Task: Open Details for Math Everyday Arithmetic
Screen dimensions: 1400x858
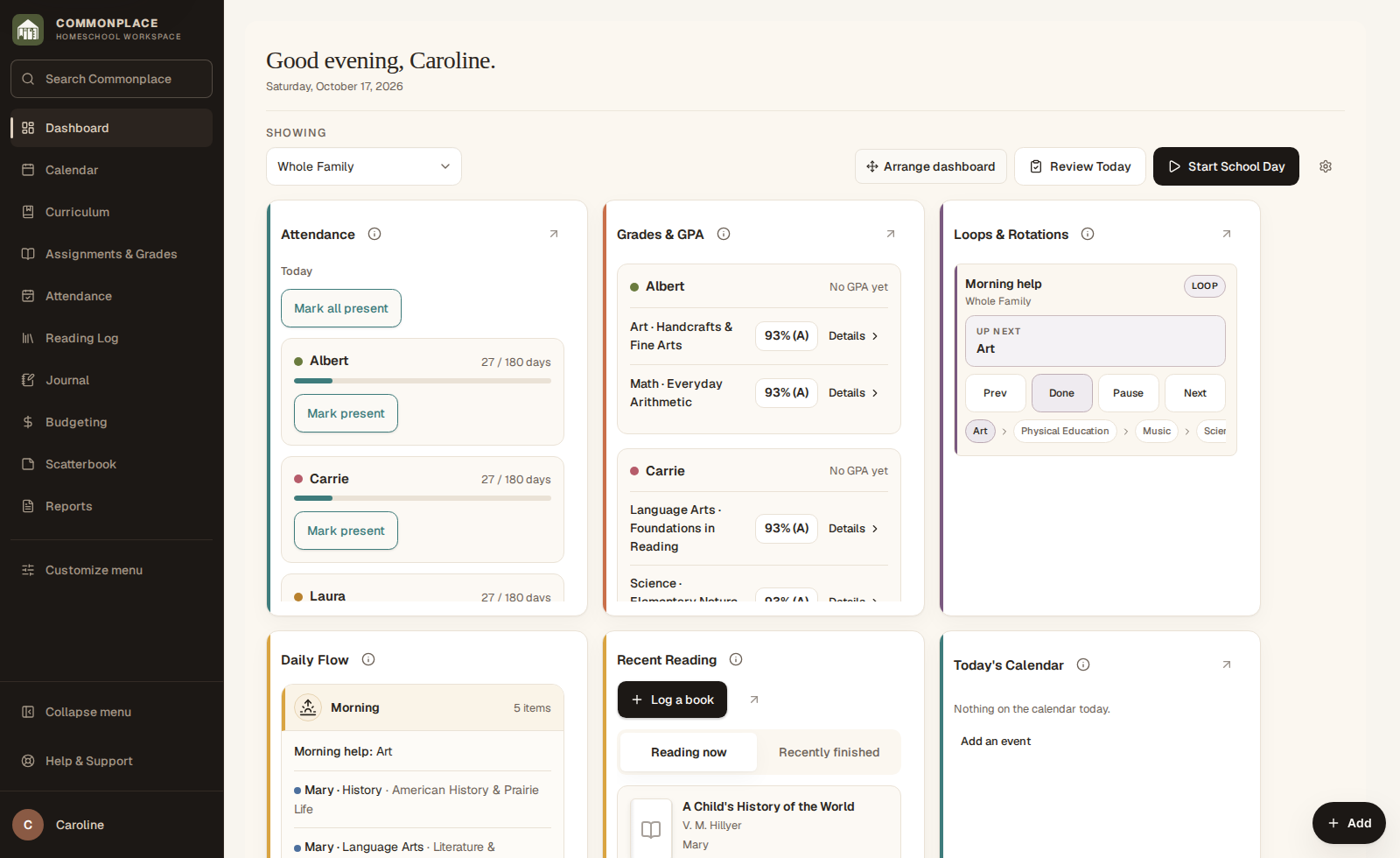Action: [x=853, y=393]
